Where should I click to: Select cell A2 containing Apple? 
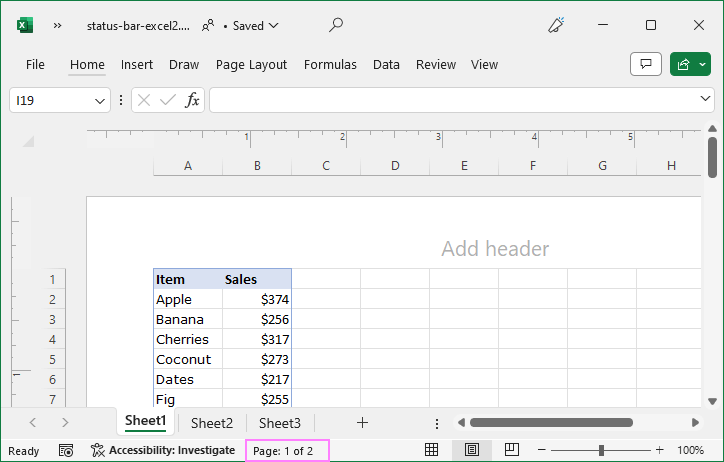187,299
